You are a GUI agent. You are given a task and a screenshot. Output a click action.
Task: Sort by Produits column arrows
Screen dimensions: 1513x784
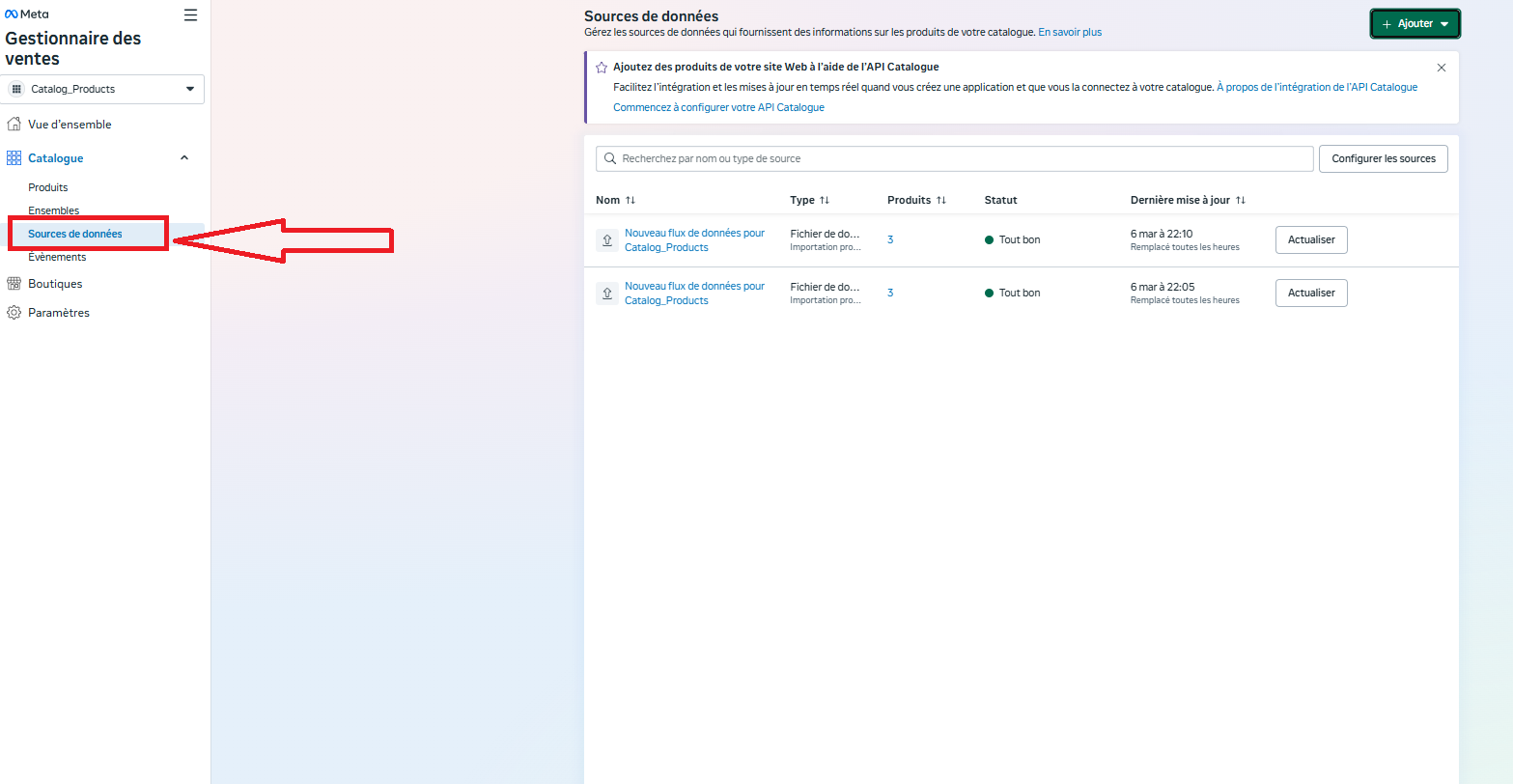pos(940,200)
